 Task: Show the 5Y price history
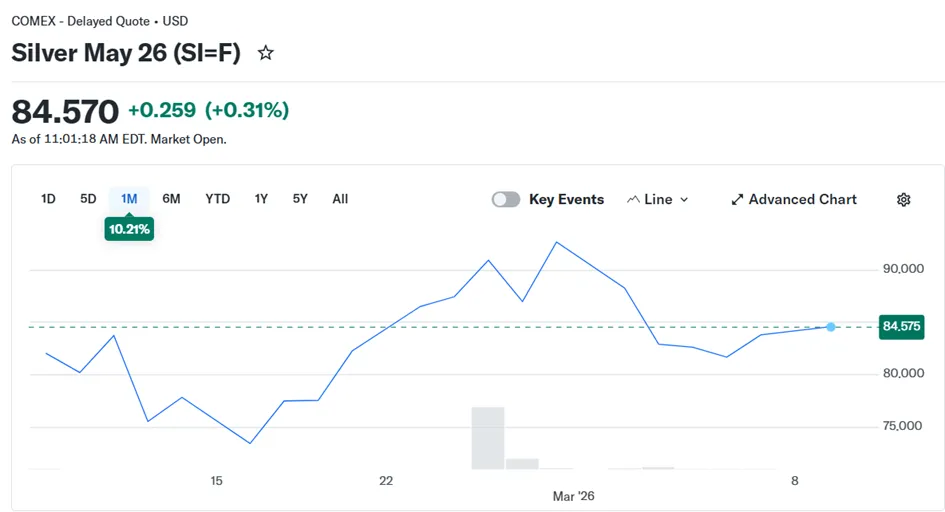click(300, 199)
